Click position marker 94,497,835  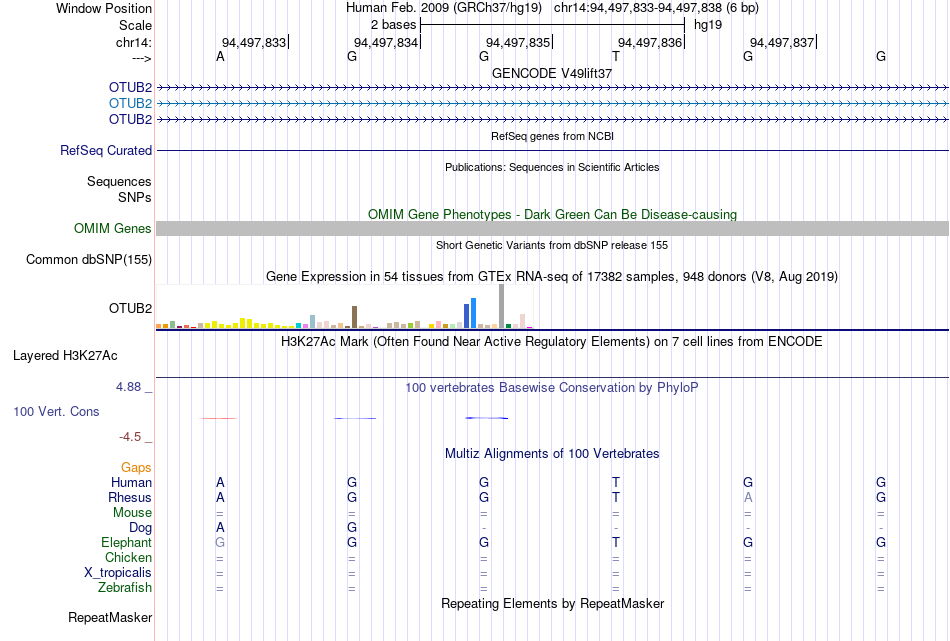click(x=518, y=42)
